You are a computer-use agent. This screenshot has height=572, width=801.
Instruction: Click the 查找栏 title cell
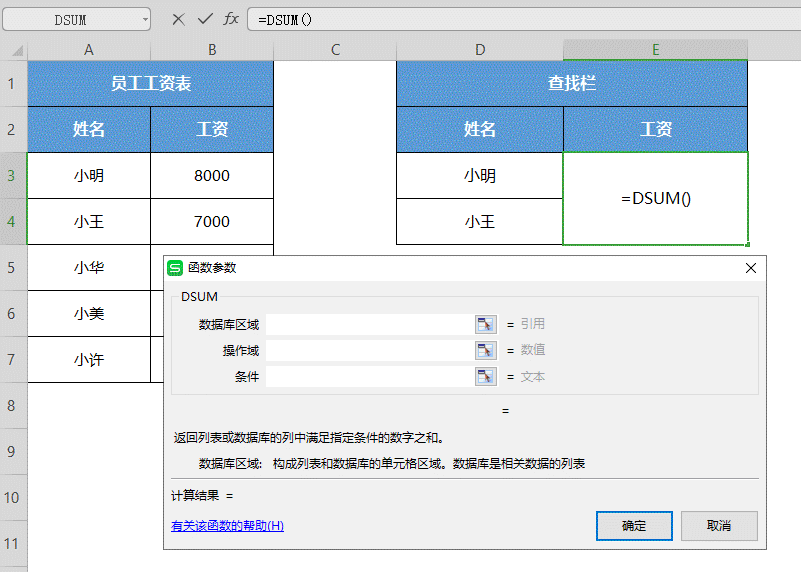(x=572, y=83)
